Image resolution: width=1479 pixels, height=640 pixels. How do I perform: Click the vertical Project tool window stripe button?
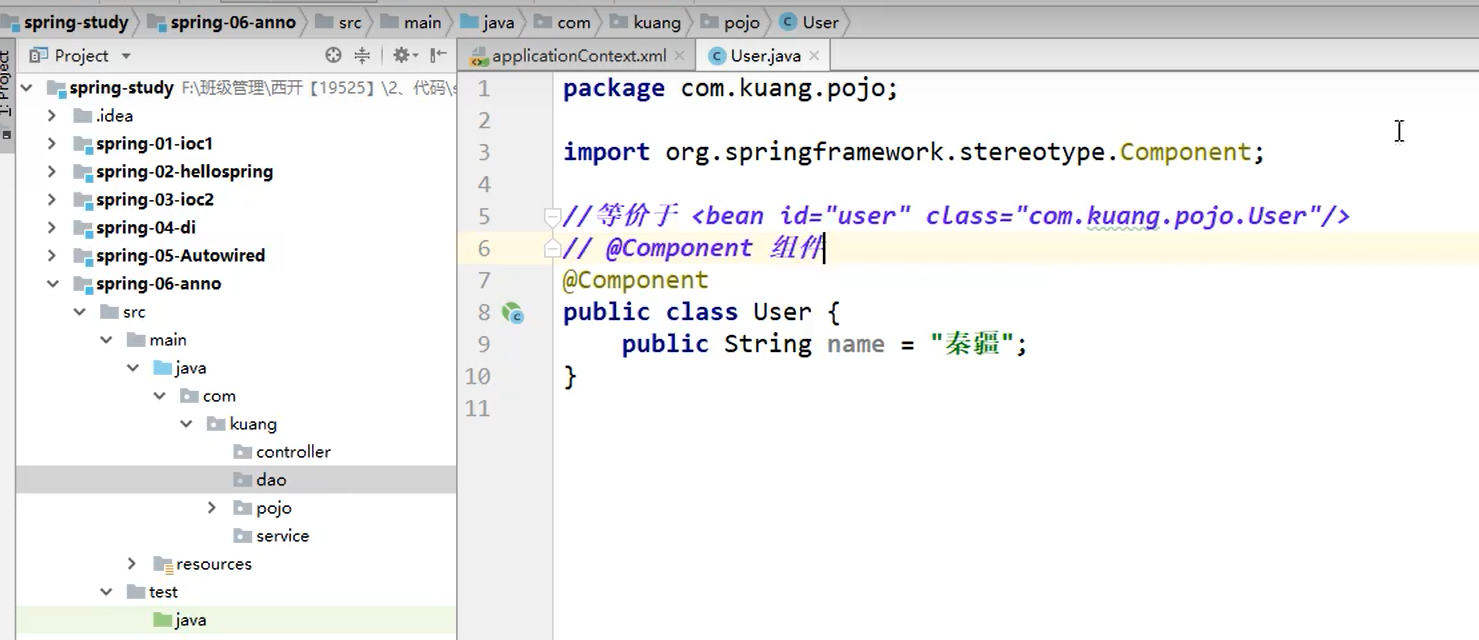[6, 93]
